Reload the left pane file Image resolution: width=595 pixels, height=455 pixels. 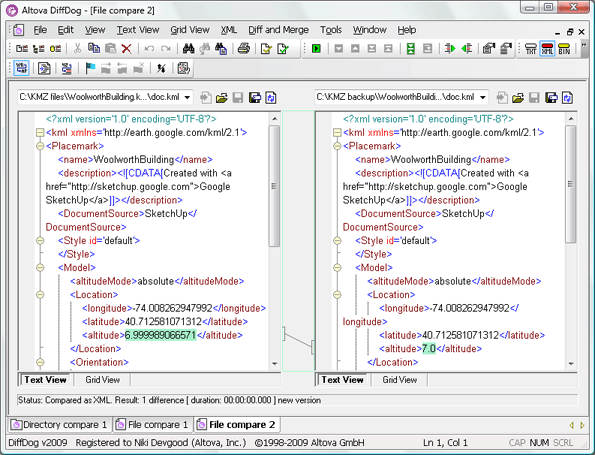click(271, 98)
